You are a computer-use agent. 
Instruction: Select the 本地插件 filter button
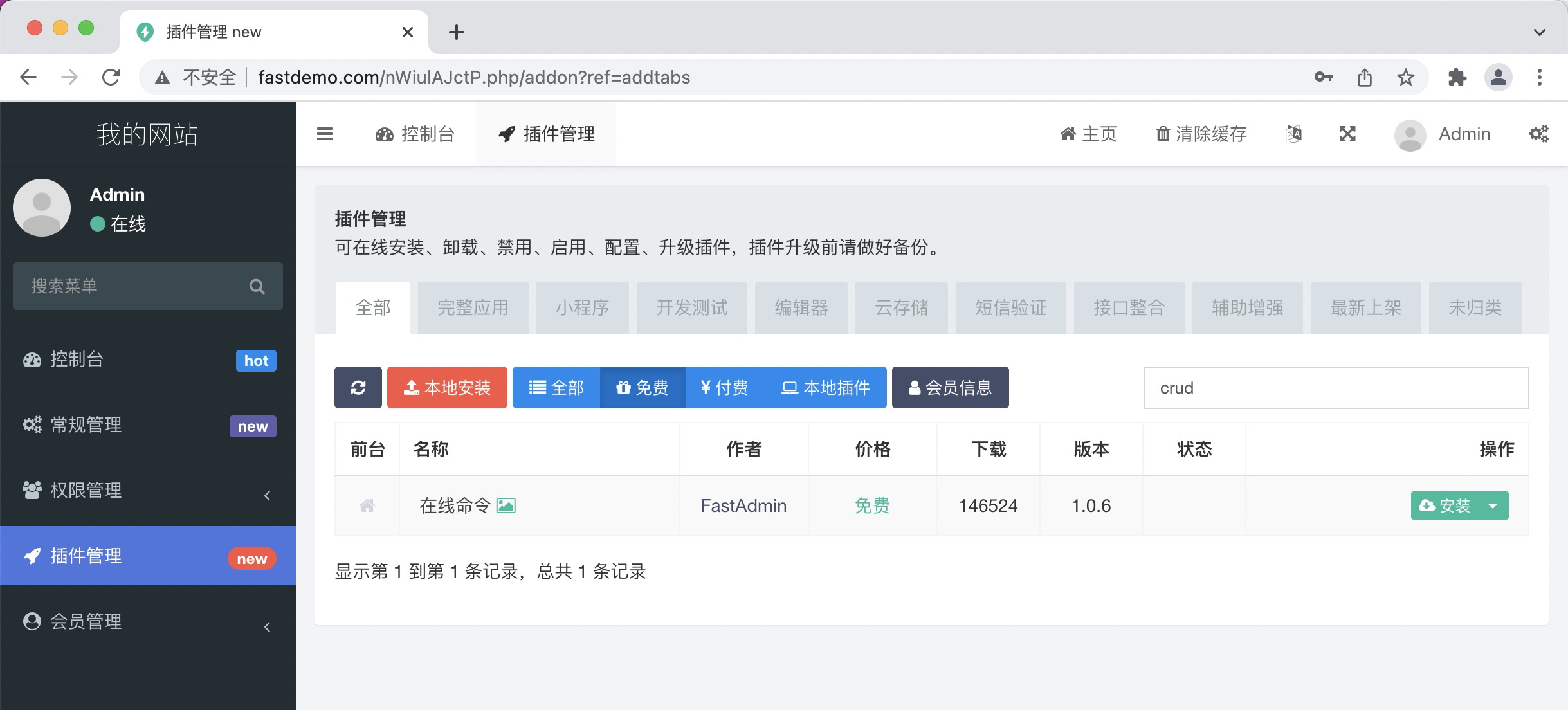tap(826, 387)
